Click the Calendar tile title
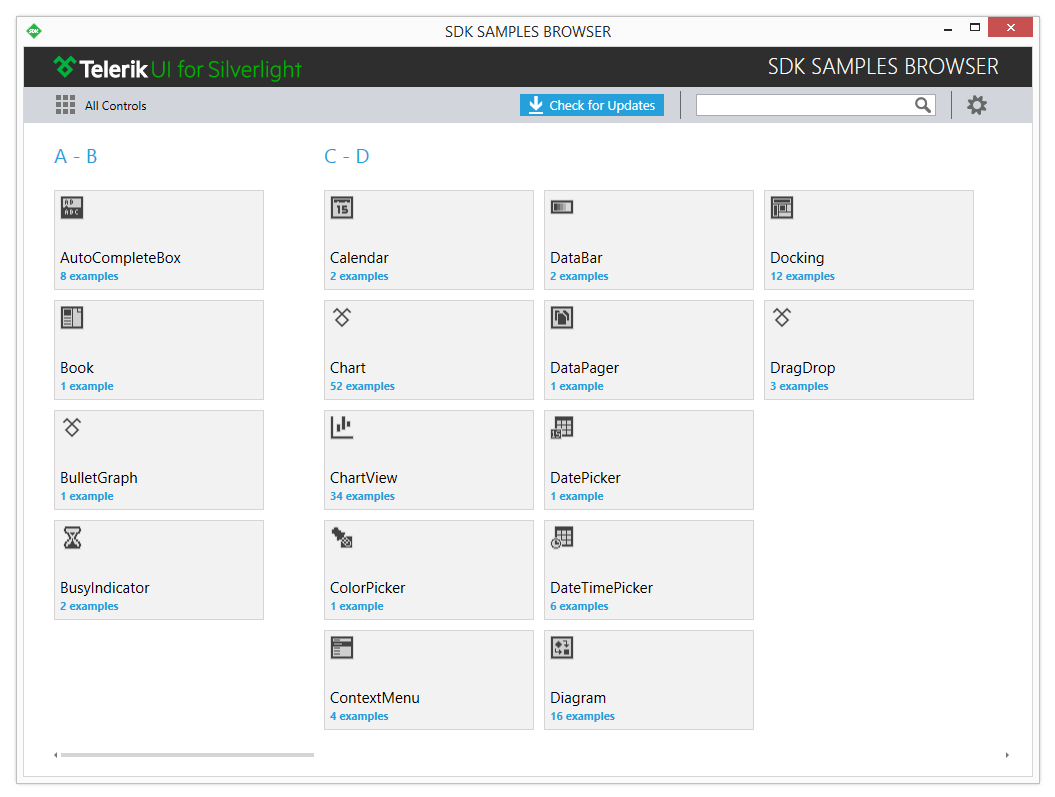Image resolution: width=1055 pixels, height=797 pixels. (359, 258)
